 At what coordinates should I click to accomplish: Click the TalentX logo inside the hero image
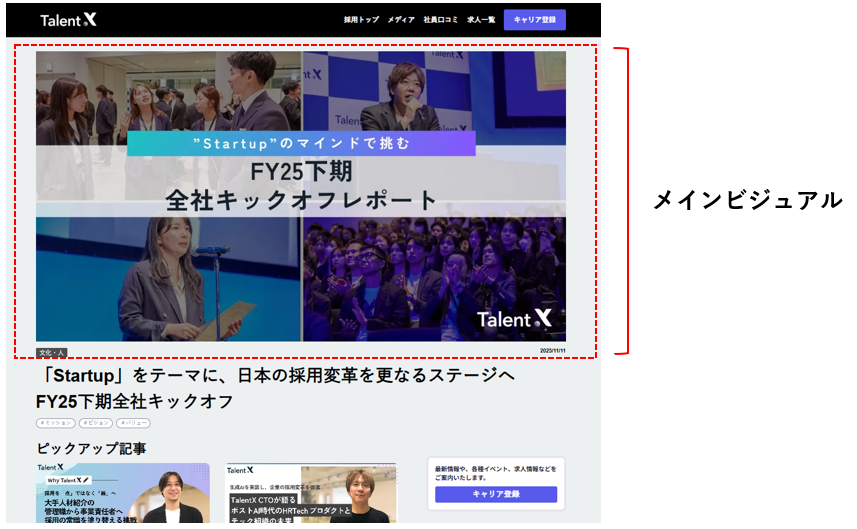(514, 318)
